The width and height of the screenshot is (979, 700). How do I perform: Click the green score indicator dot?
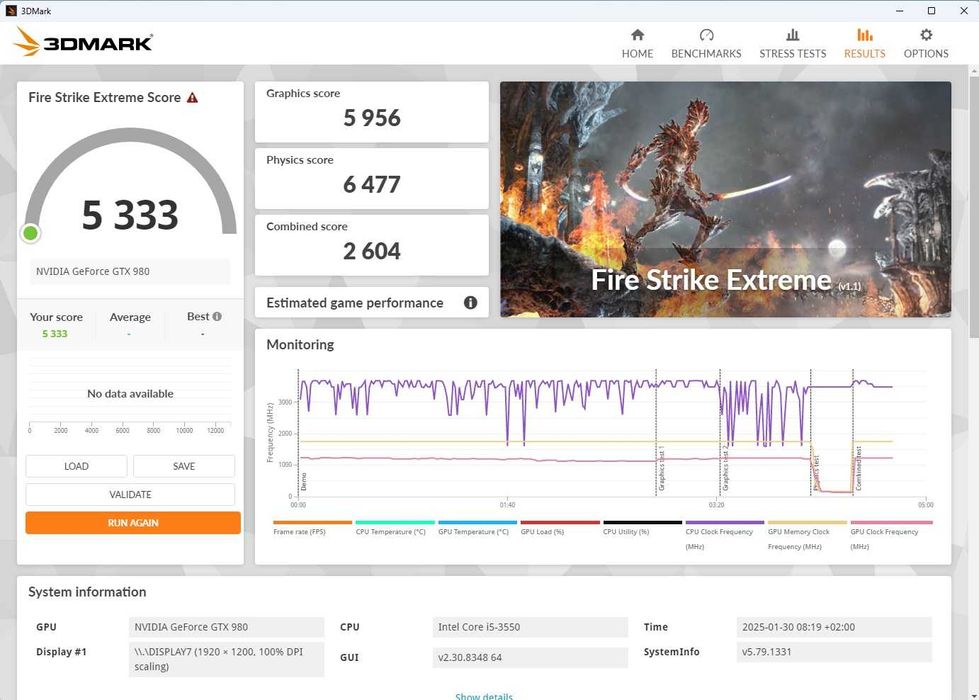click(x=30, y=234)
